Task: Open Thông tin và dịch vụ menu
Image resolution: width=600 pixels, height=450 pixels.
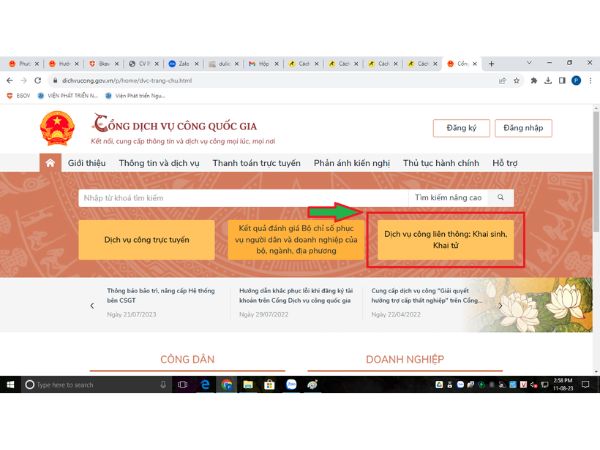Action: tap(159, 163)
